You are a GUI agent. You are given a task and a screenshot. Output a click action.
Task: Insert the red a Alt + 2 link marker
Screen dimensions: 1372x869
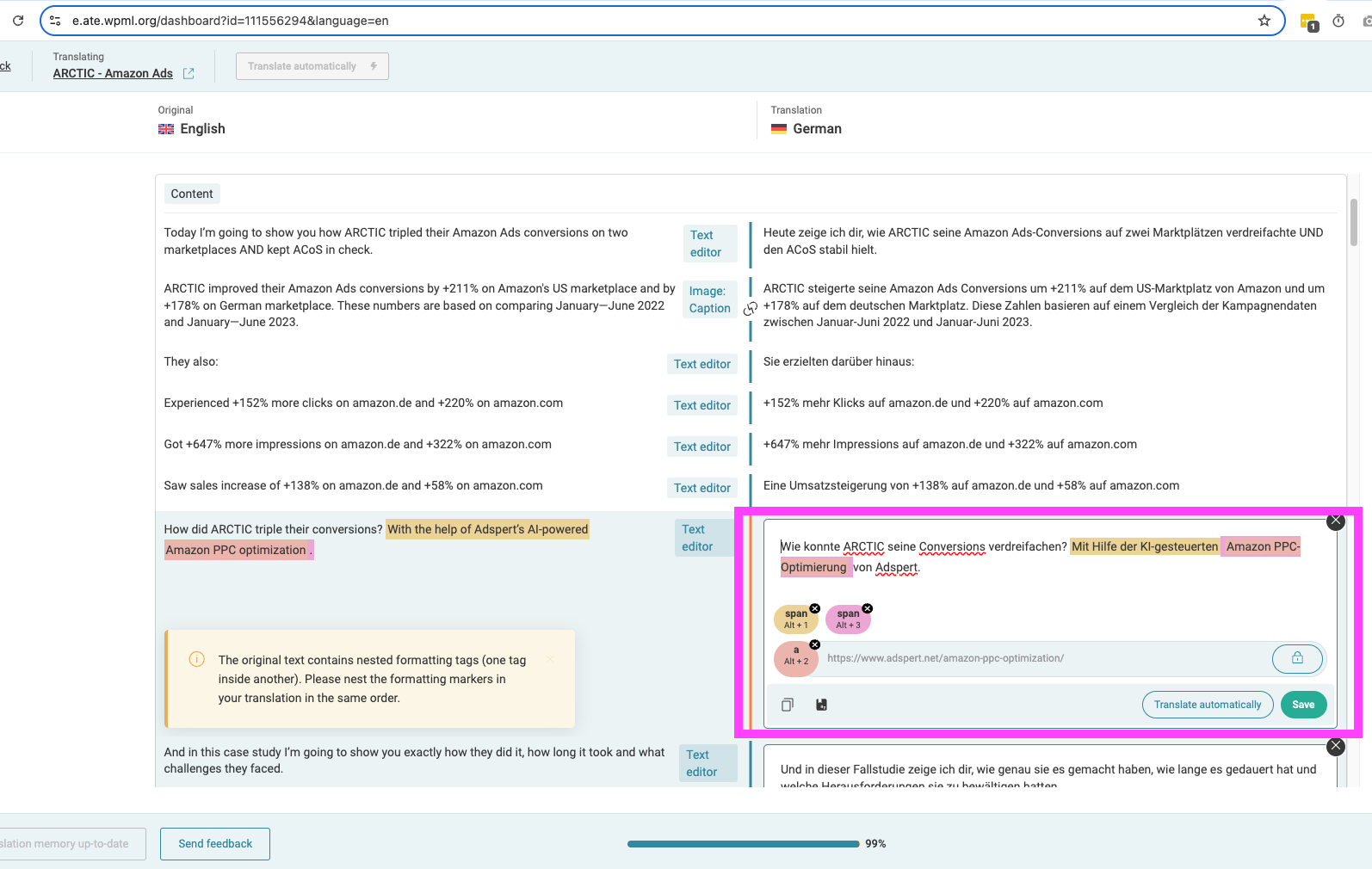(x=795, y=659)
